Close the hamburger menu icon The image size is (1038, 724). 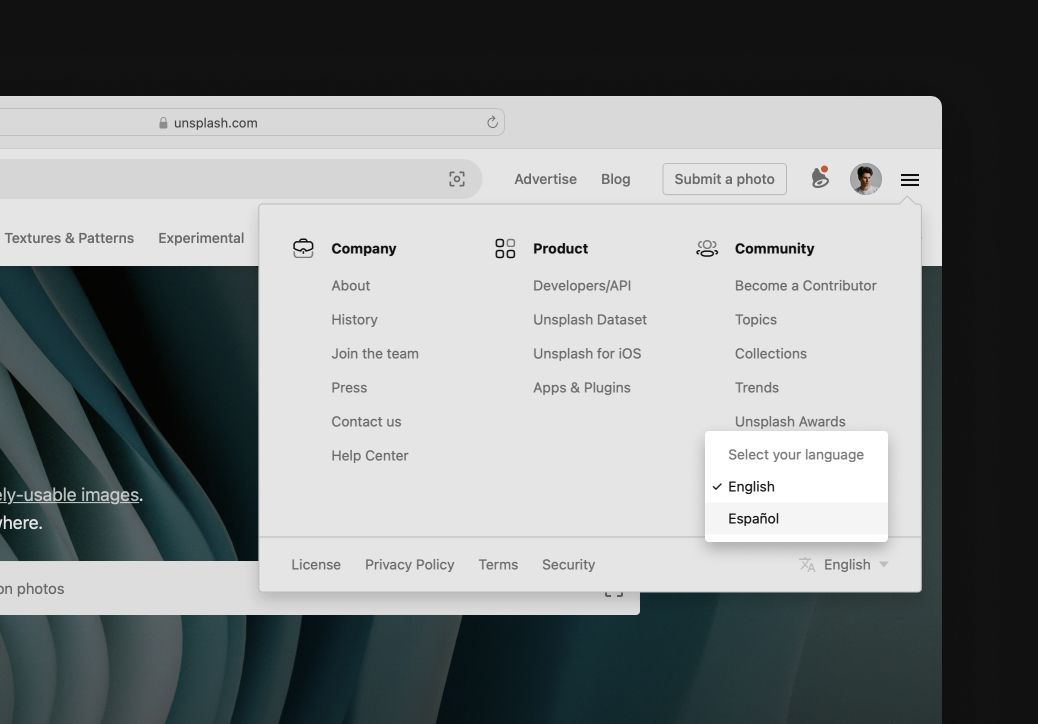[910, 179]
